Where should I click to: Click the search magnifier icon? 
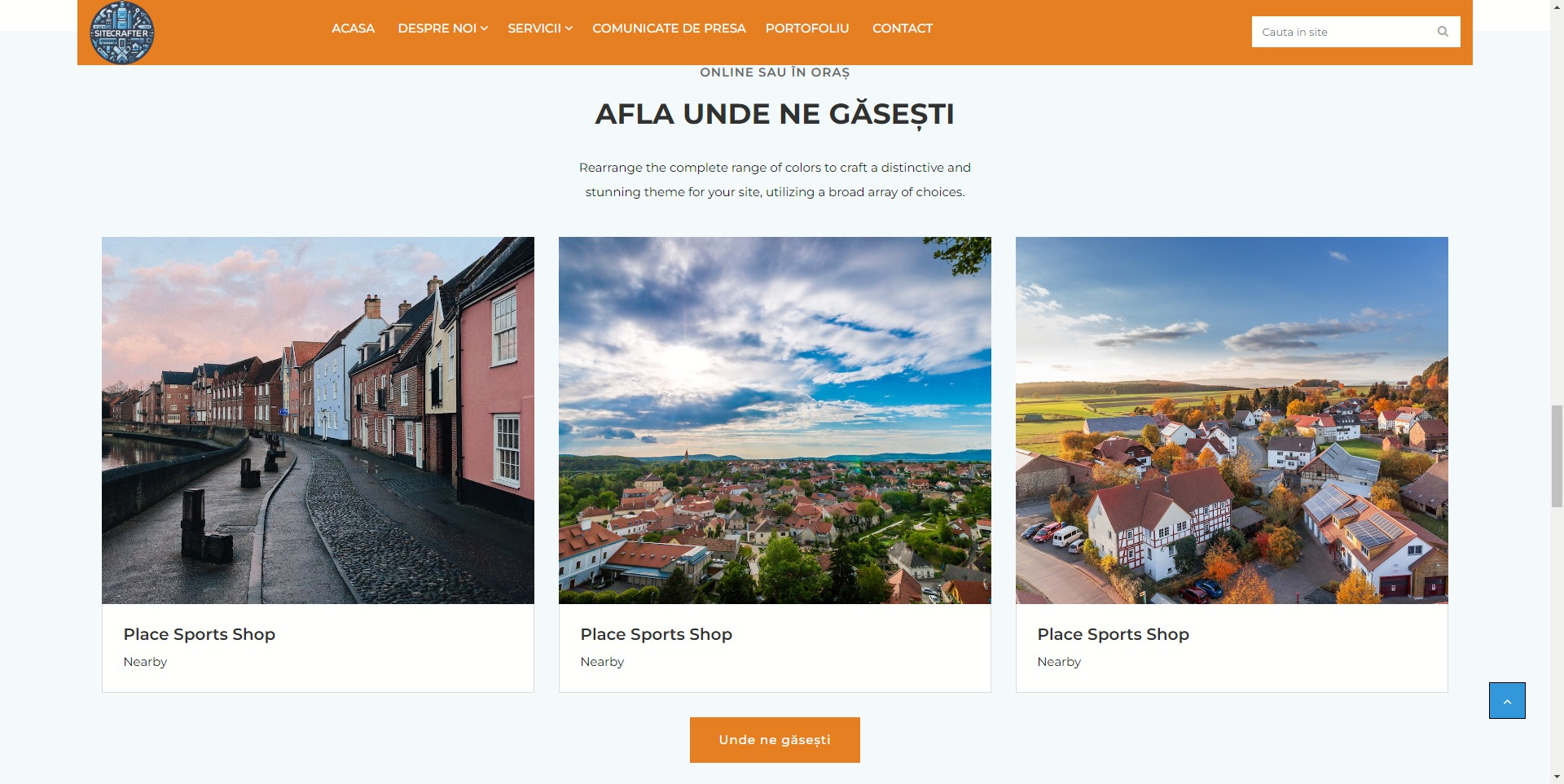(x=1443, y=32)
